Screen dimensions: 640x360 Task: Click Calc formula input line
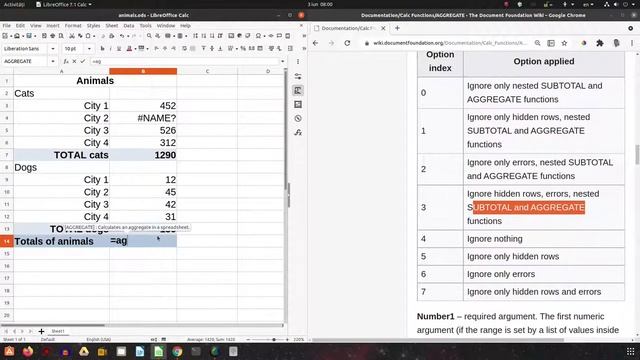click(184, 61)
